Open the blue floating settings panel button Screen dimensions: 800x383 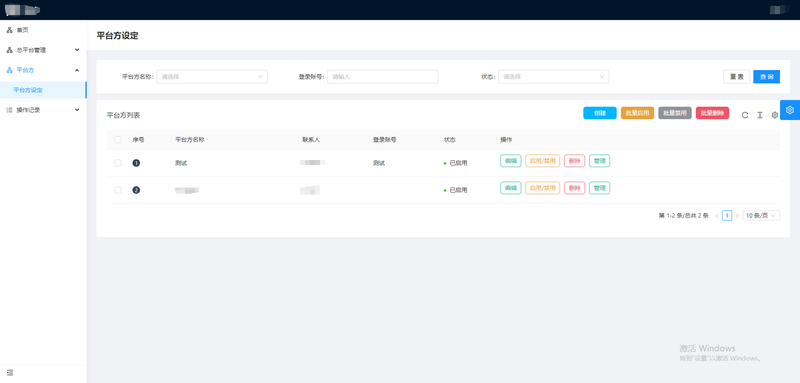pos(790,110)
